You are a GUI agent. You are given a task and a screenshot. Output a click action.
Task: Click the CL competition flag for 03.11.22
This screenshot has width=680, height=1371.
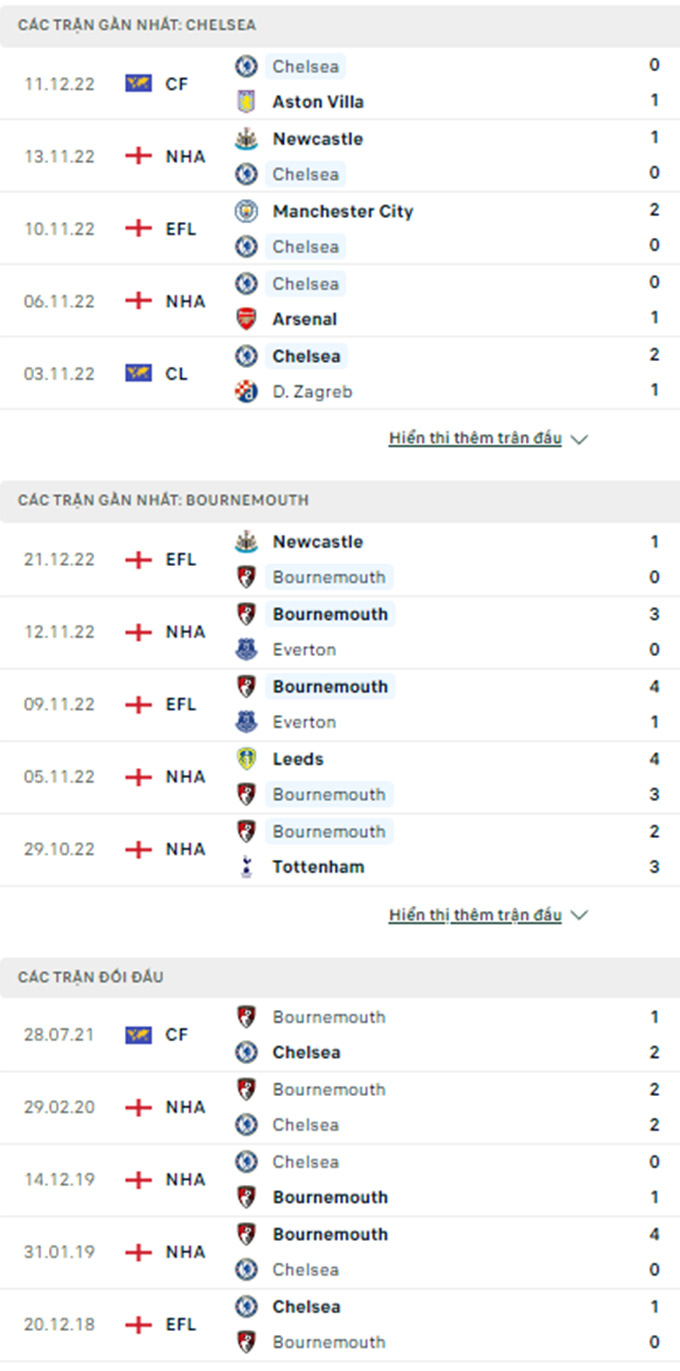[x=138, y=373]
